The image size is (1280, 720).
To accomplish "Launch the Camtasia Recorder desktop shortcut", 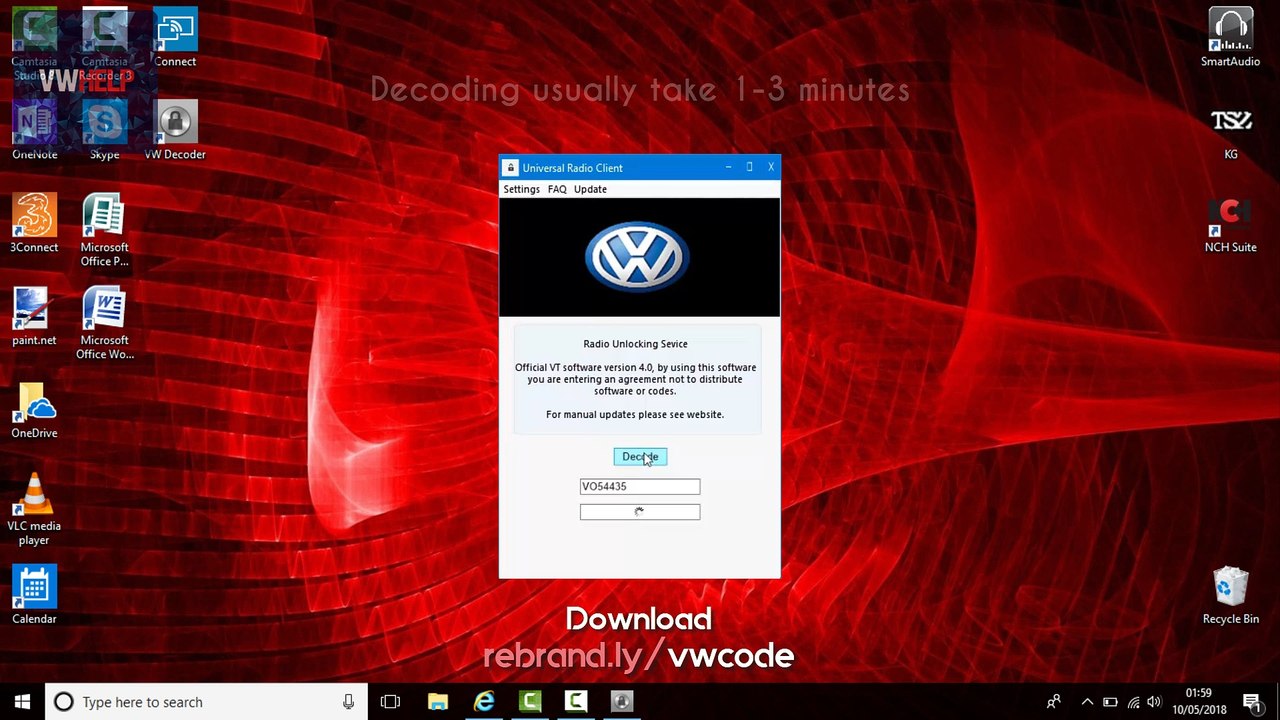I will [x=105, y=45].
